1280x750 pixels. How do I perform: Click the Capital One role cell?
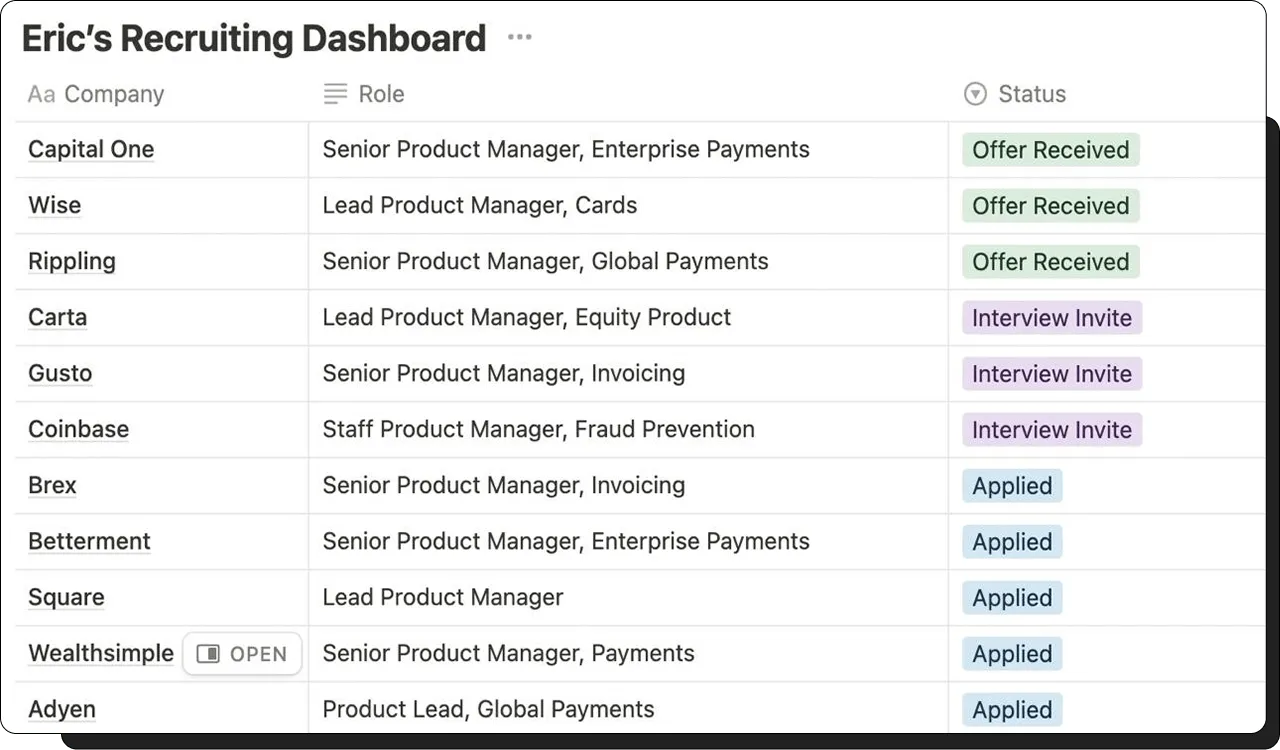628,150
